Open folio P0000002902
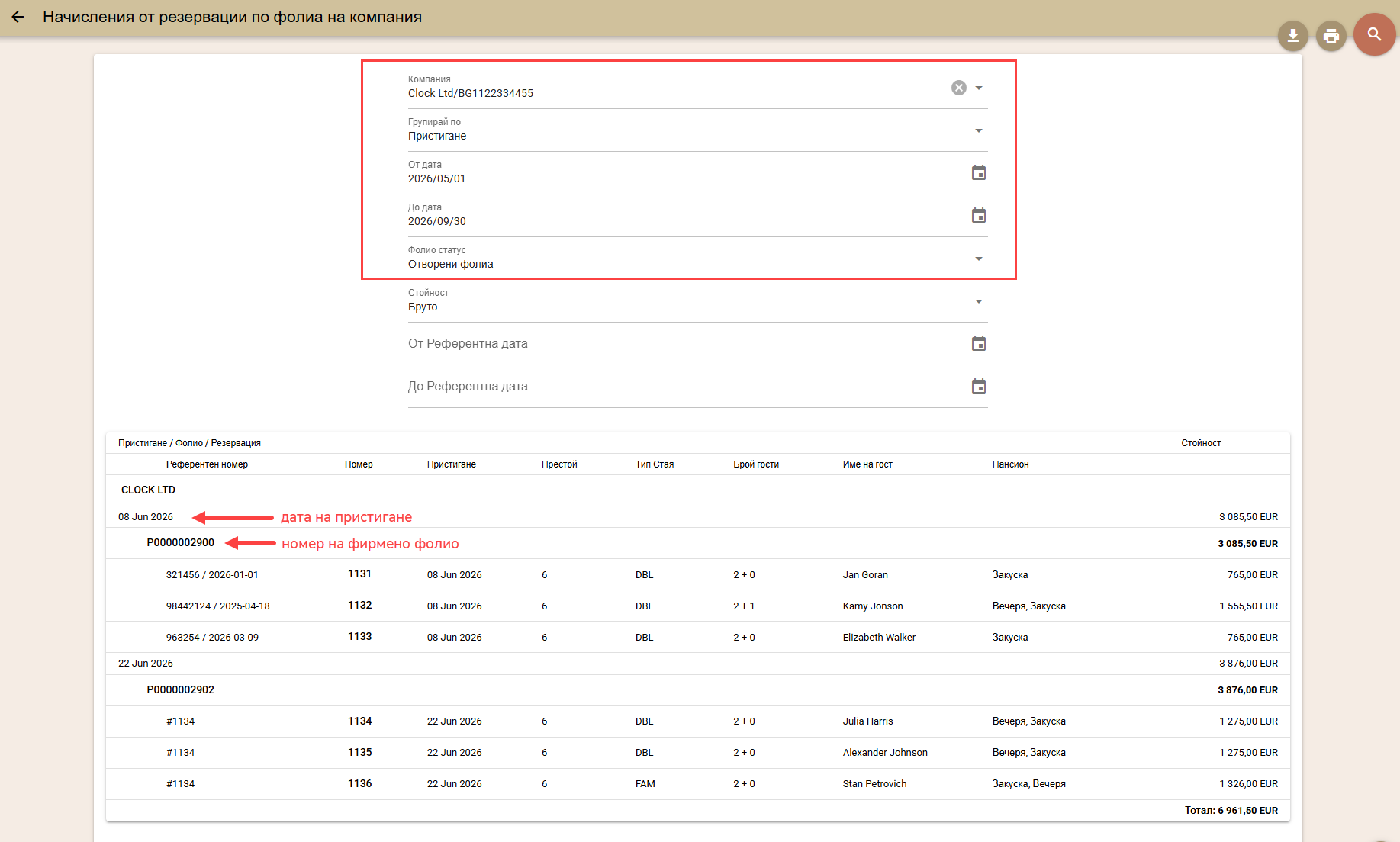 (181, 689)
